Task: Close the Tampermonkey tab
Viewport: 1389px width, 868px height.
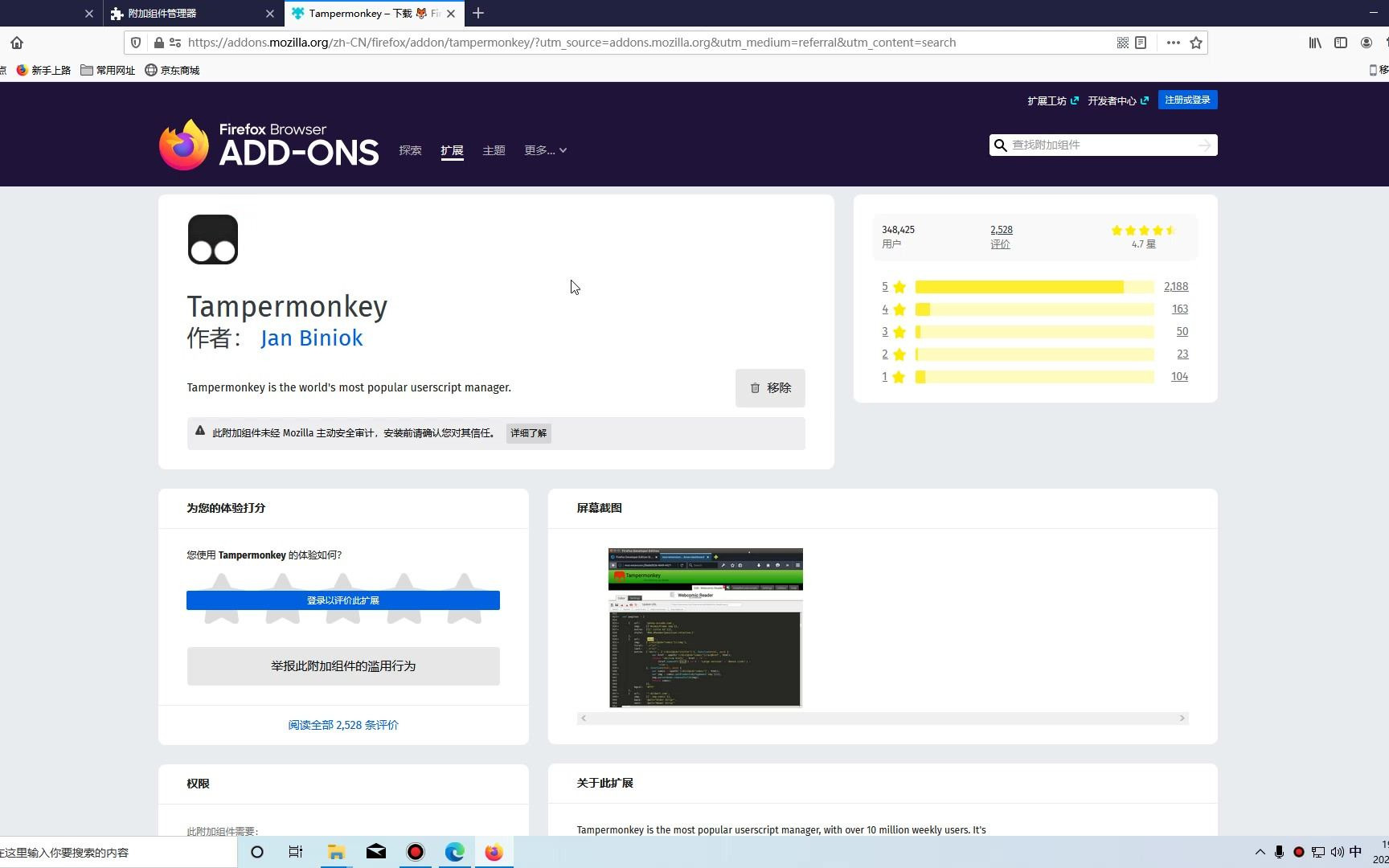Action: point(451,13)
